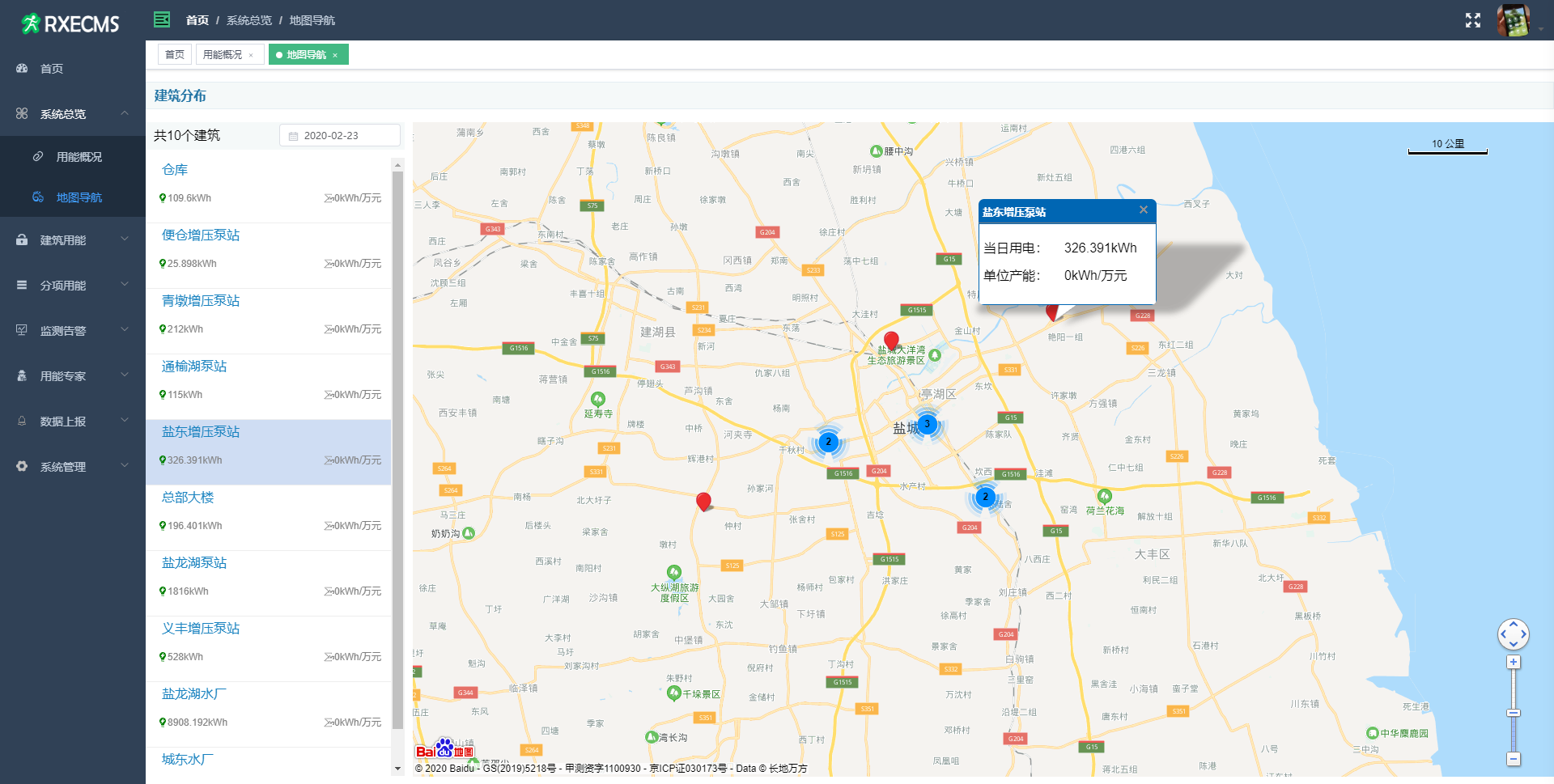Click the map zoom out minus button
The width and height of the screenshot is (1554, 784).
(1513, 759)
